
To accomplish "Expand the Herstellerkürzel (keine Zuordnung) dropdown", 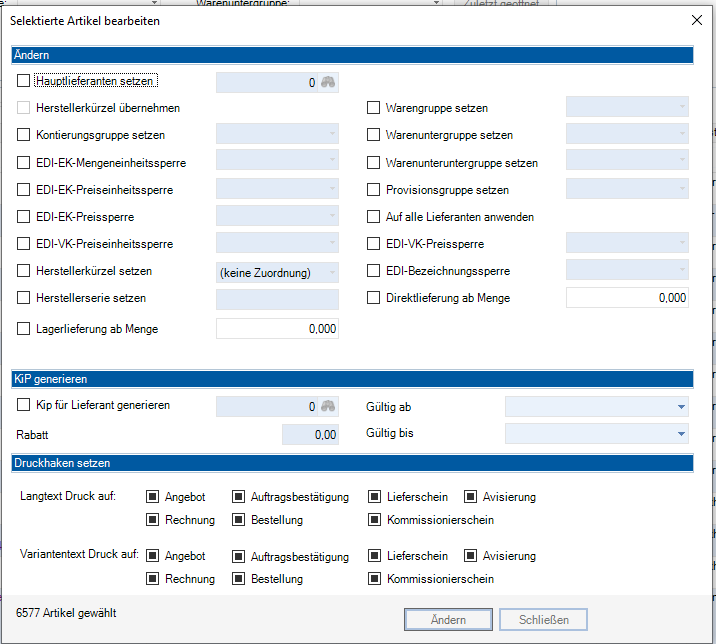I will tap(331, 272).
